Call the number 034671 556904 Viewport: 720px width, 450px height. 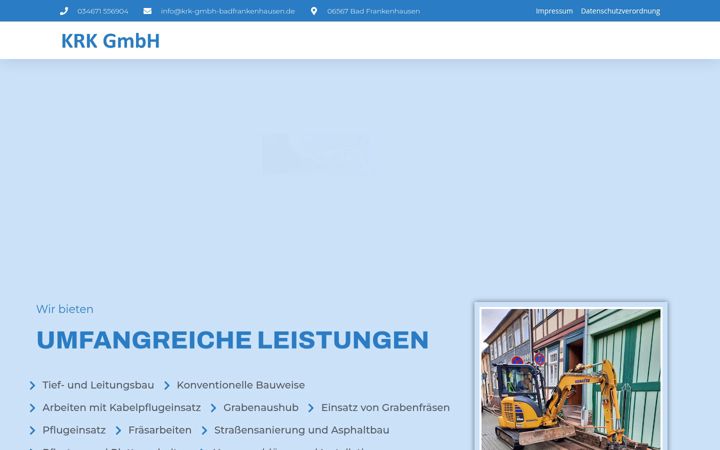[103, 11]
